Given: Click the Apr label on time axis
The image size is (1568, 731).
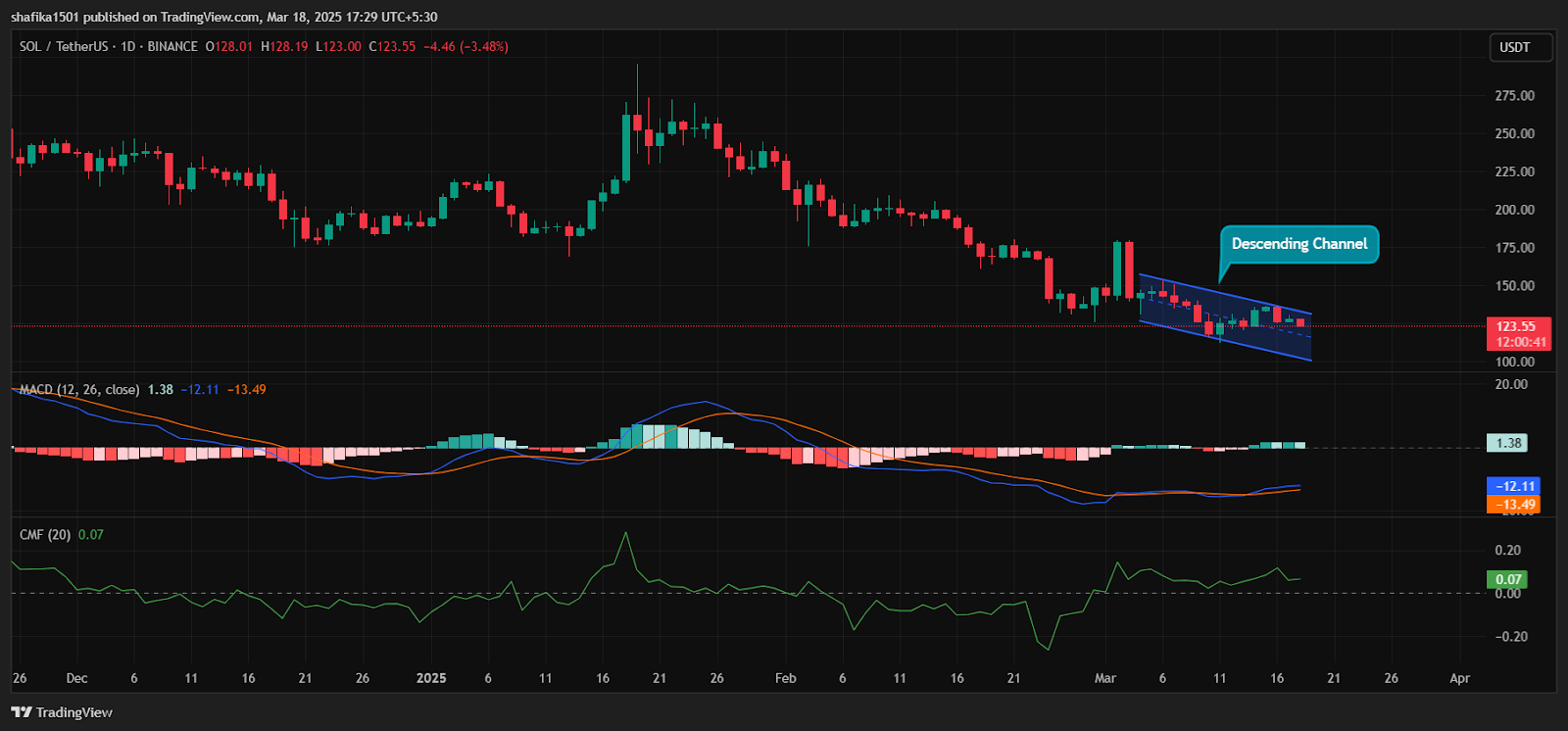Looking at the screenshot, I should [1459, 678].
